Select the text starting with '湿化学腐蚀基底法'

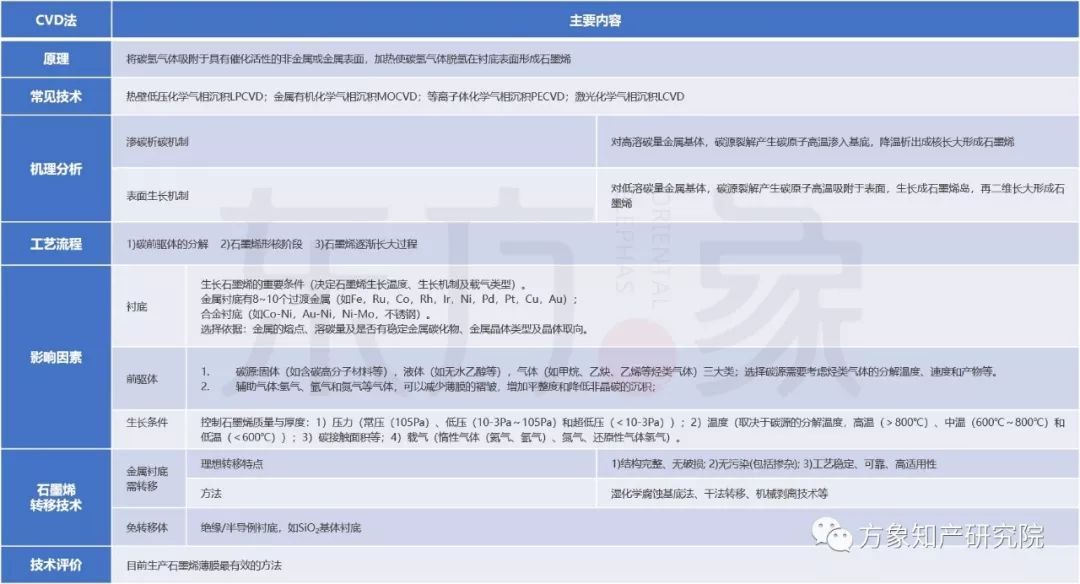(719, 494)
